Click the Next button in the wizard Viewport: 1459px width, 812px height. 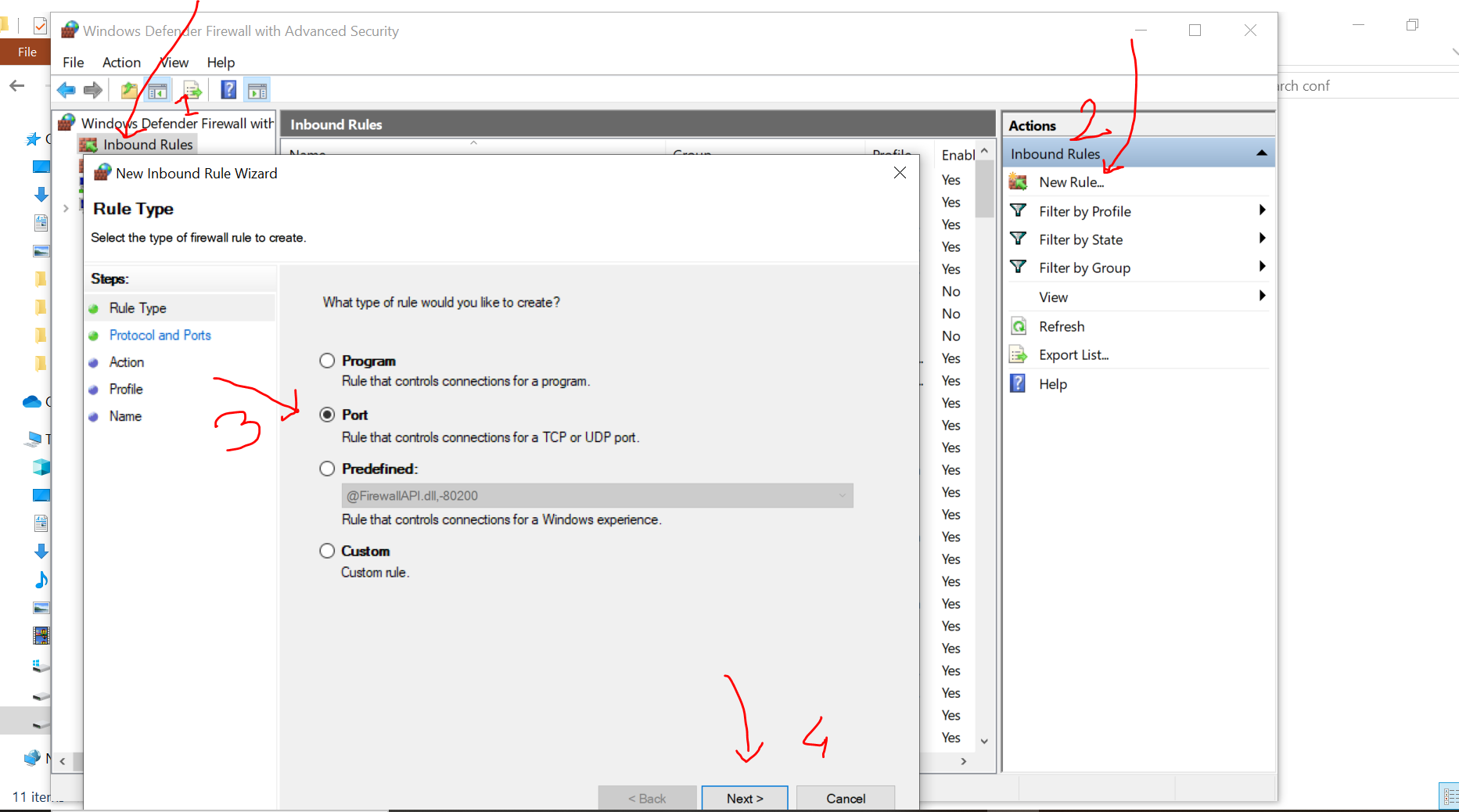click(x=745, y=798)
